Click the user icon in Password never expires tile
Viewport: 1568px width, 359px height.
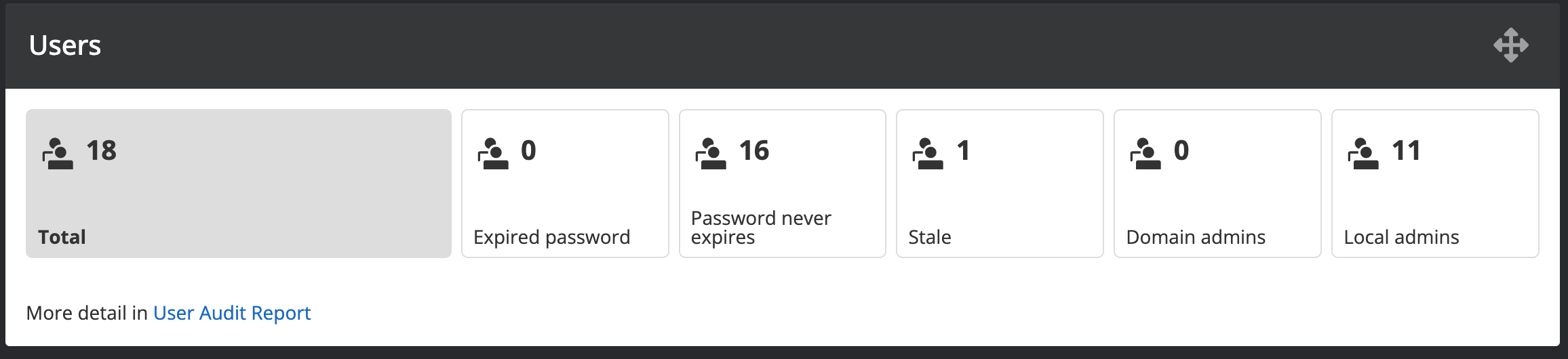click(711, 153)
